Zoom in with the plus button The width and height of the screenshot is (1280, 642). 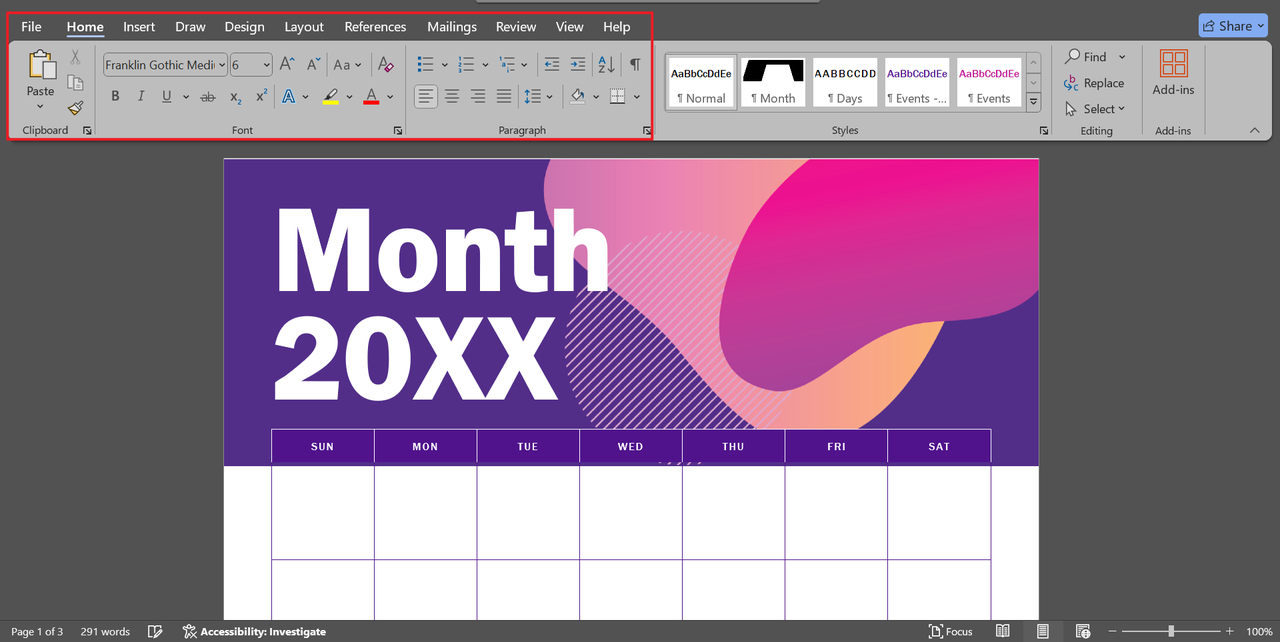tap(1230, 631)
